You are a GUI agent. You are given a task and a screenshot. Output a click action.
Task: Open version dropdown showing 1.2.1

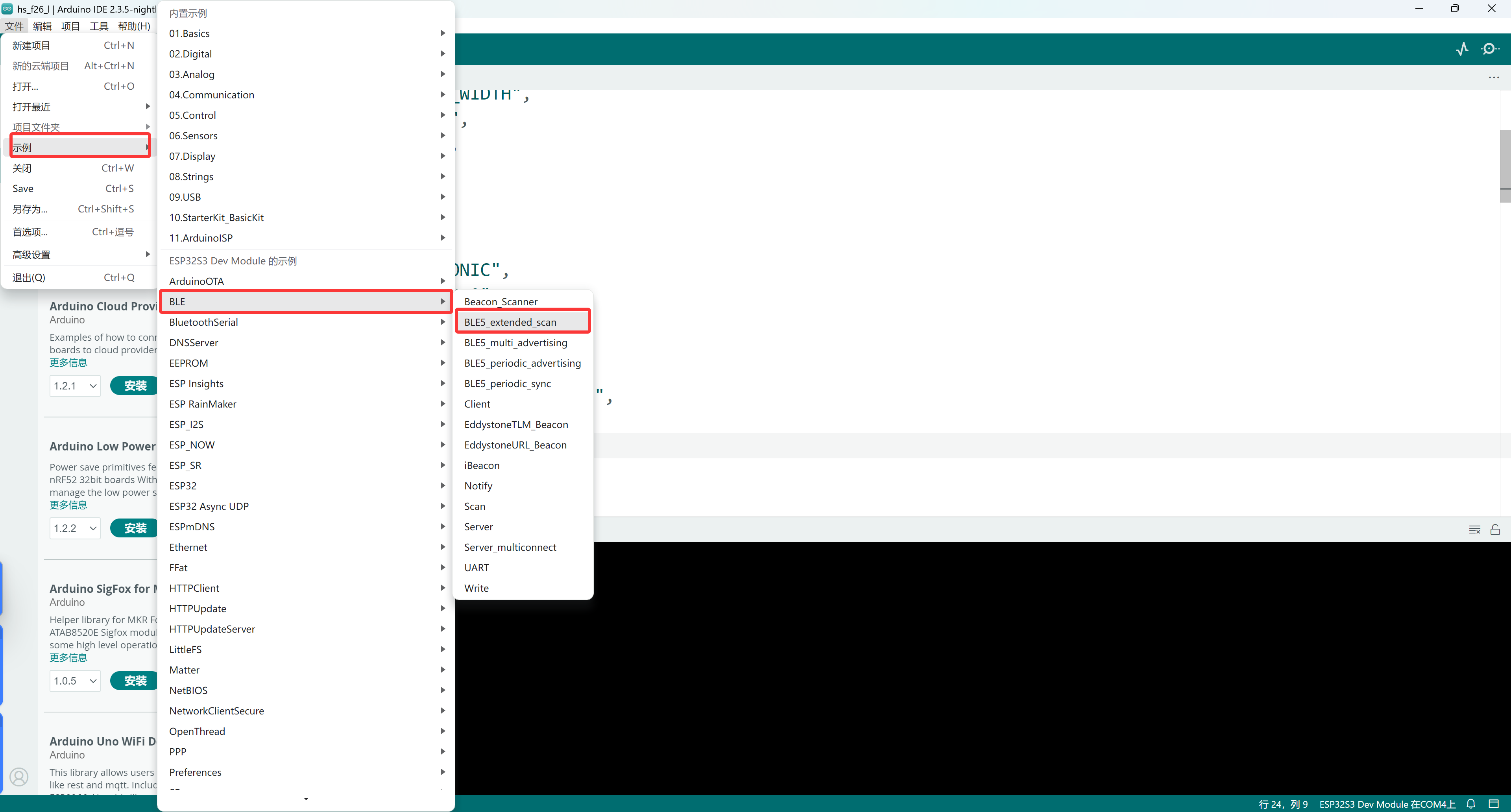75,386
